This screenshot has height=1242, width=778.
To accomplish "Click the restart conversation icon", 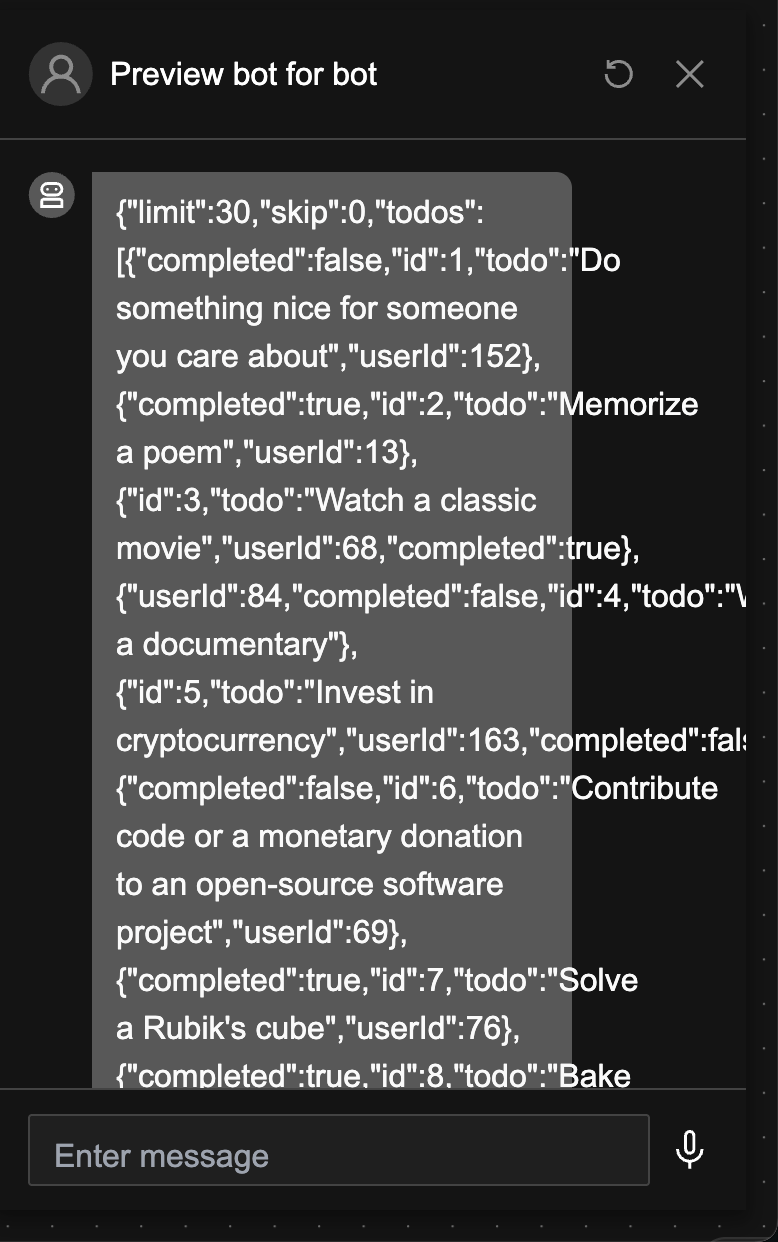I will (619, 74).
